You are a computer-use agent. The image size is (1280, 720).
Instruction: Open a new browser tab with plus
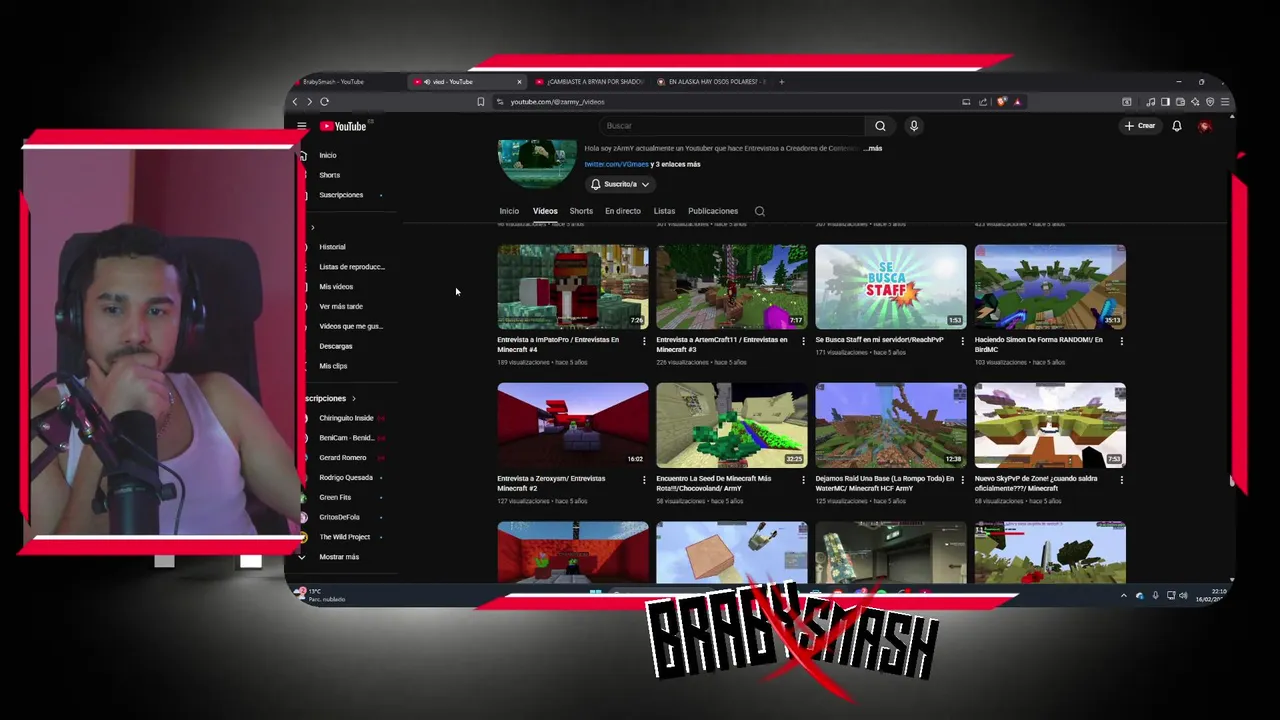point(781,82)
